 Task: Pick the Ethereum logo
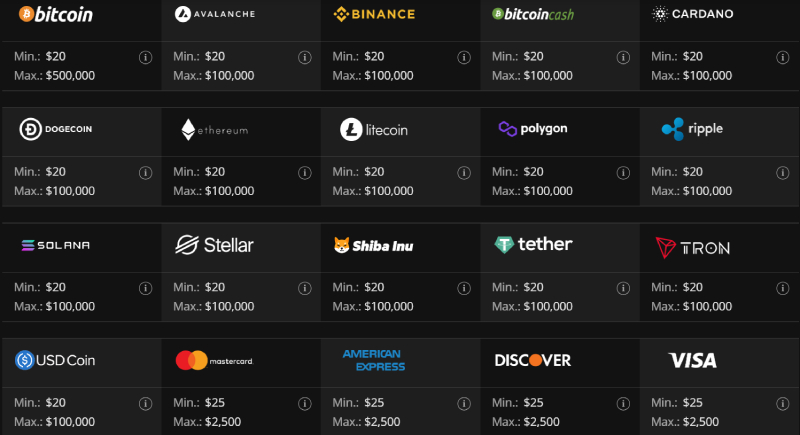click(x=215, y=130)
